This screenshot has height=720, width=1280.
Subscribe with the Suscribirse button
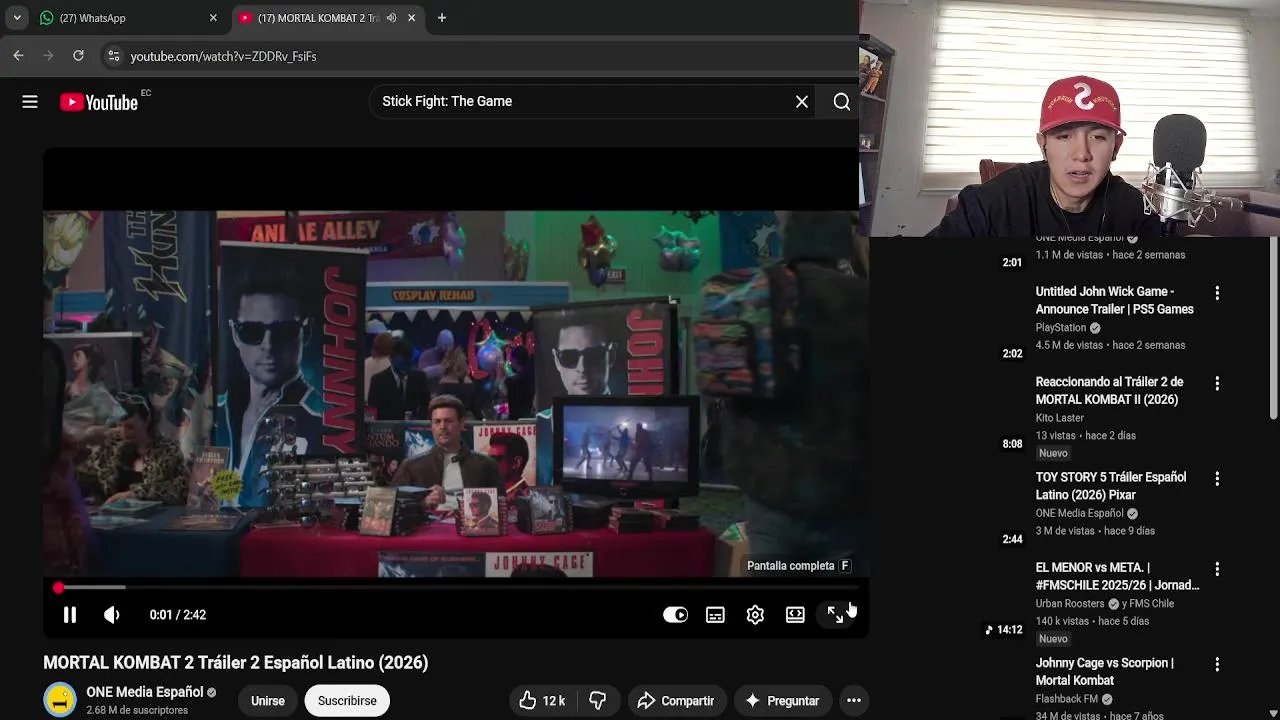[x=347, y=701]
